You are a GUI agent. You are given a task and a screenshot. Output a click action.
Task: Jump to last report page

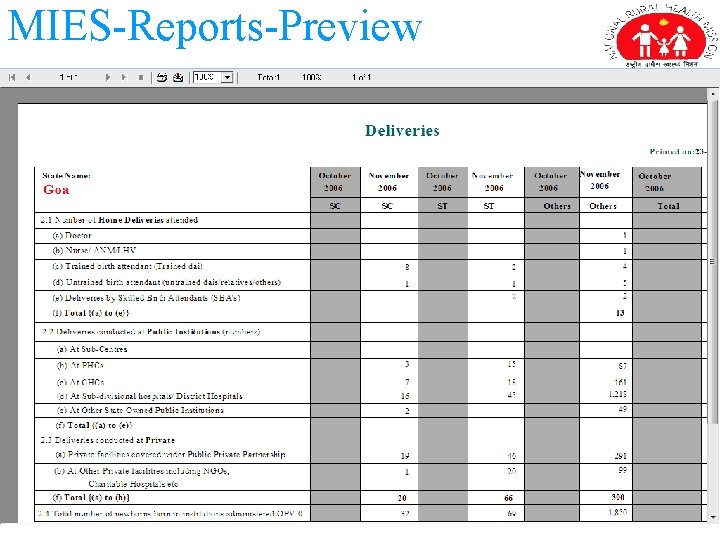[x=124, y=78]
